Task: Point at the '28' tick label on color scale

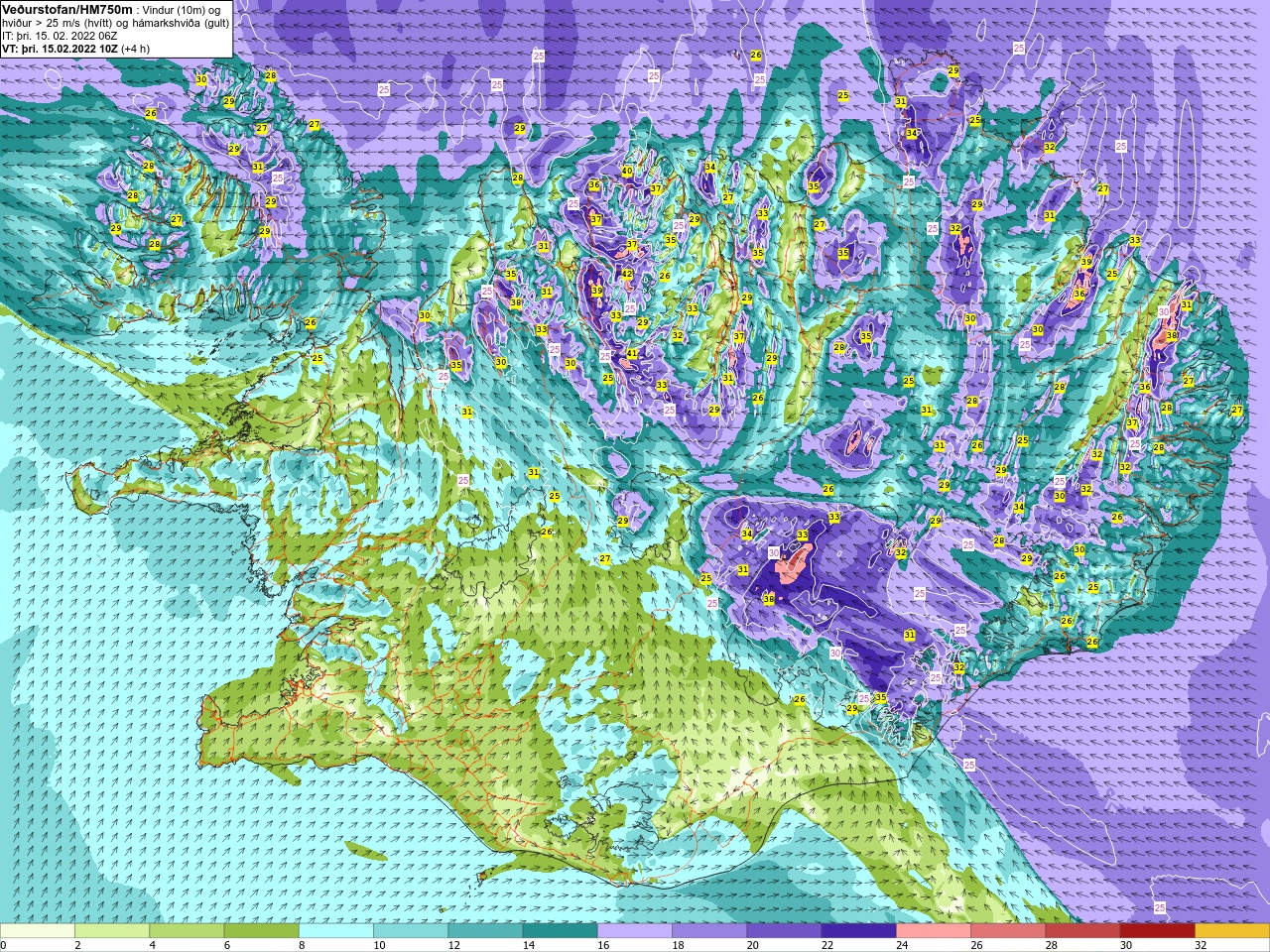Action: 1051,945
